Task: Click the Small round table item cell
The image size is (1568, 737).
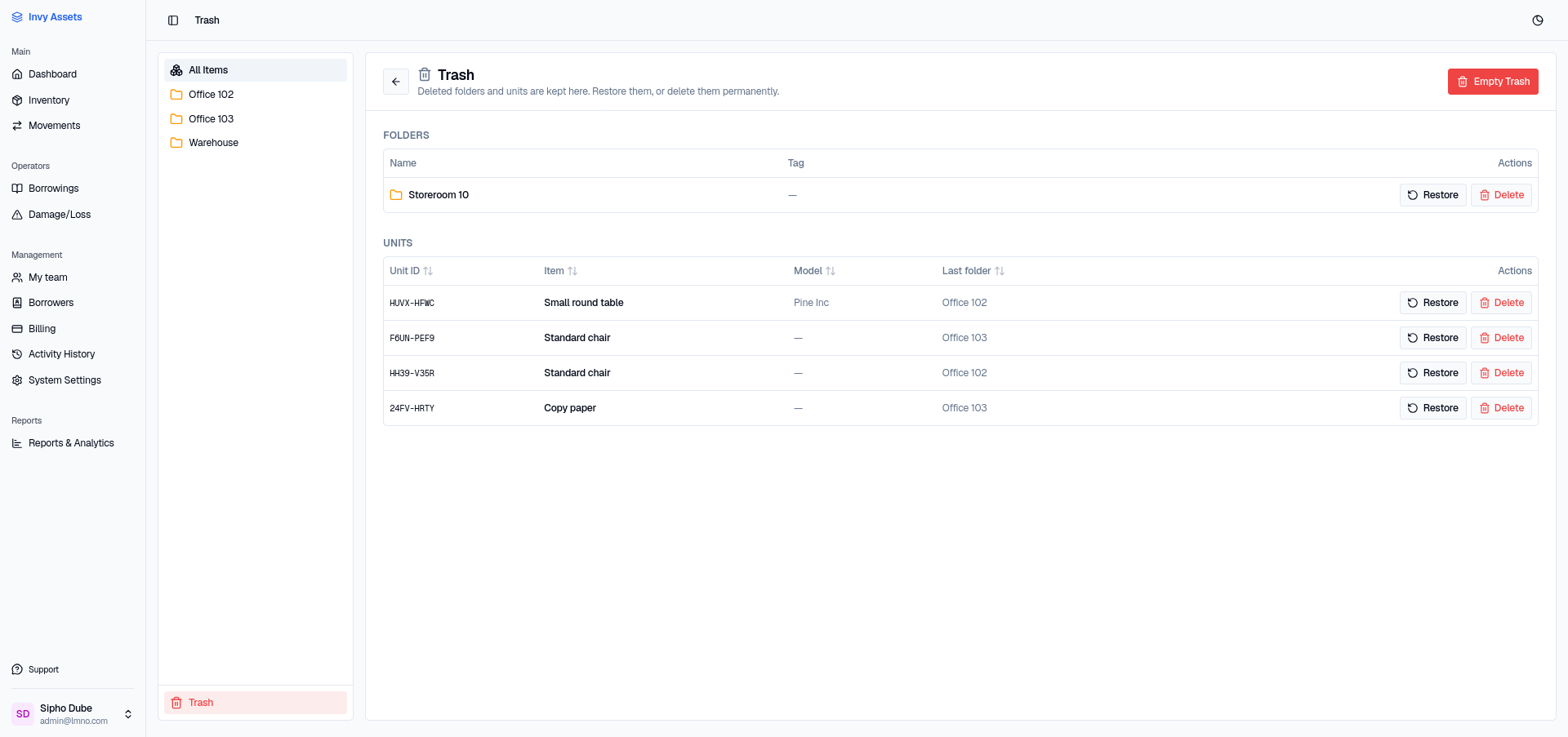Action: pos(584,303)
